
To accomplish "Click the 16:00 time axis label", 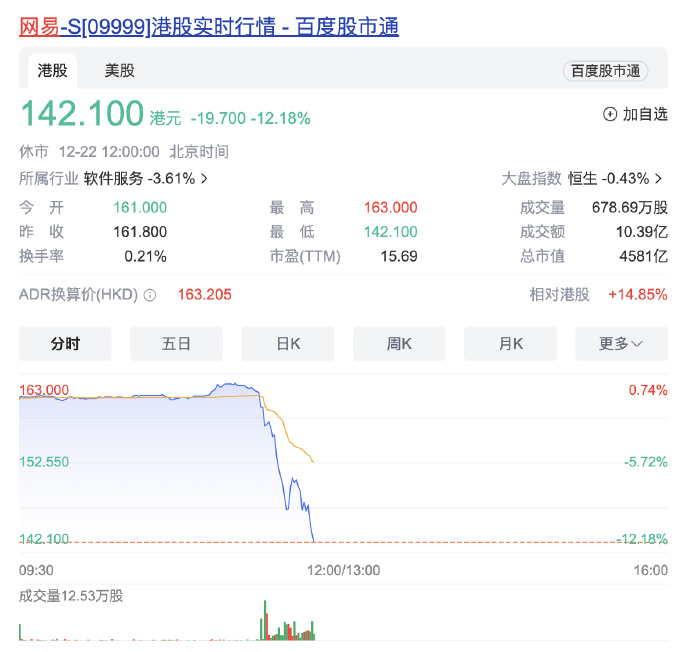I will coord(650,570).
